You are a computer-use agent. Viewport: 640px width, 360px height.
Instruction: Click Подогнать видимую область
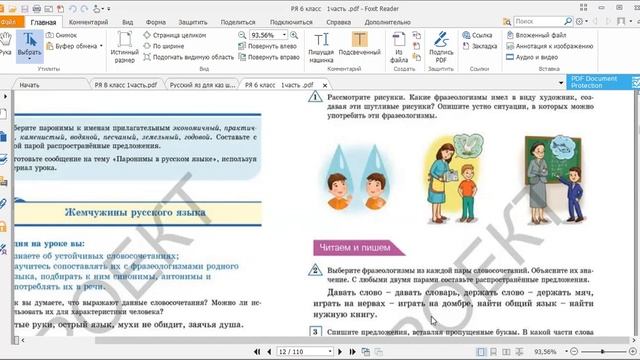coord(189,57)
